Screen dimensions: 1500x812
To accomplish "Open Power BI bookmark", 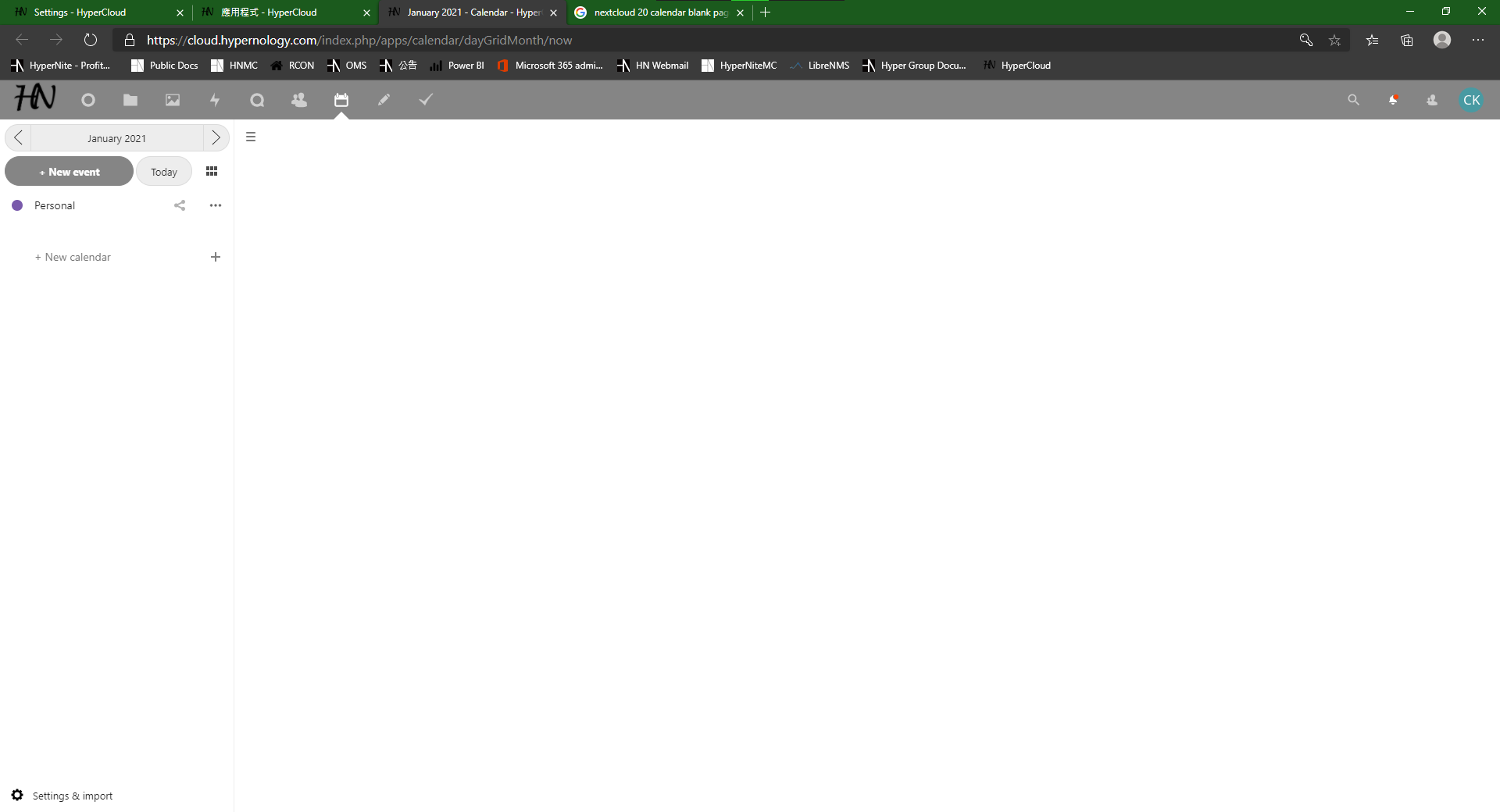I will tap(457, 66).
